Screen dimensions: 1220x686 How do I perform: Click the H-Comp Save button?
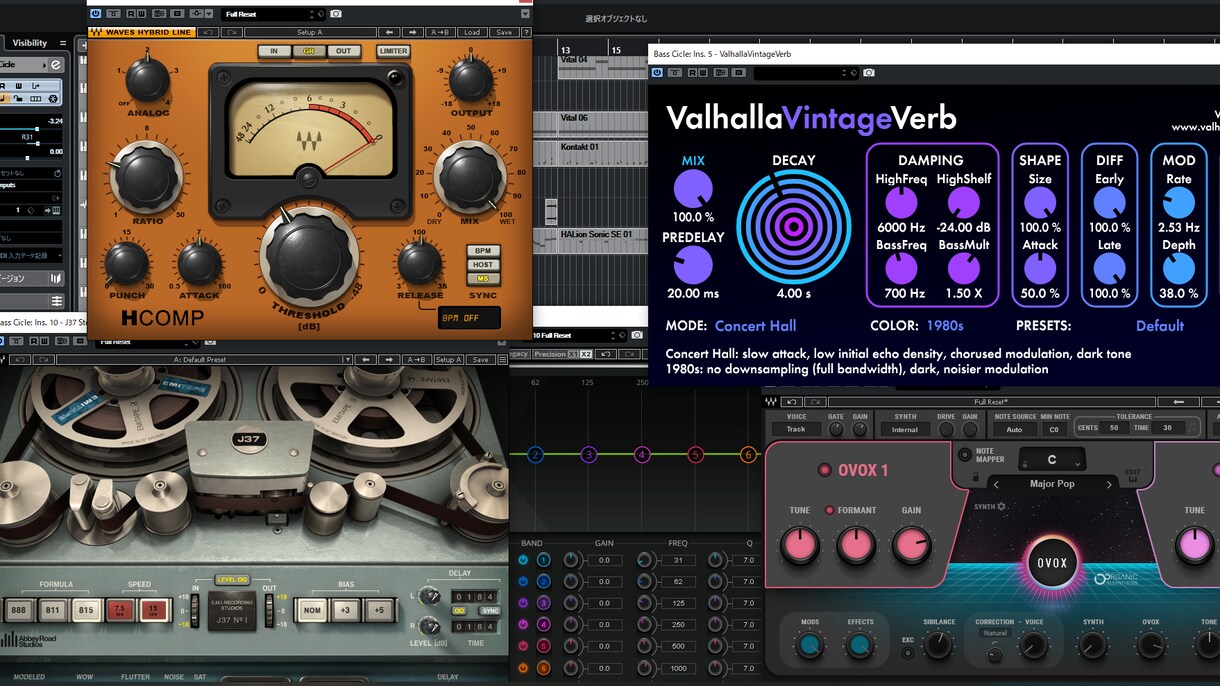tap(504, 32)
